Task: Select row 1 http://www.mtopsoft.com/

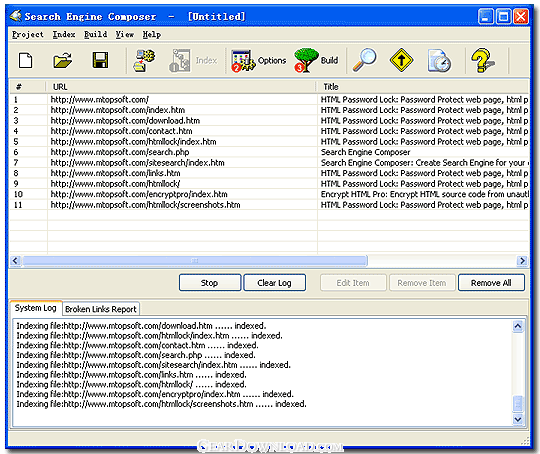Action: [x=269, y=100]
